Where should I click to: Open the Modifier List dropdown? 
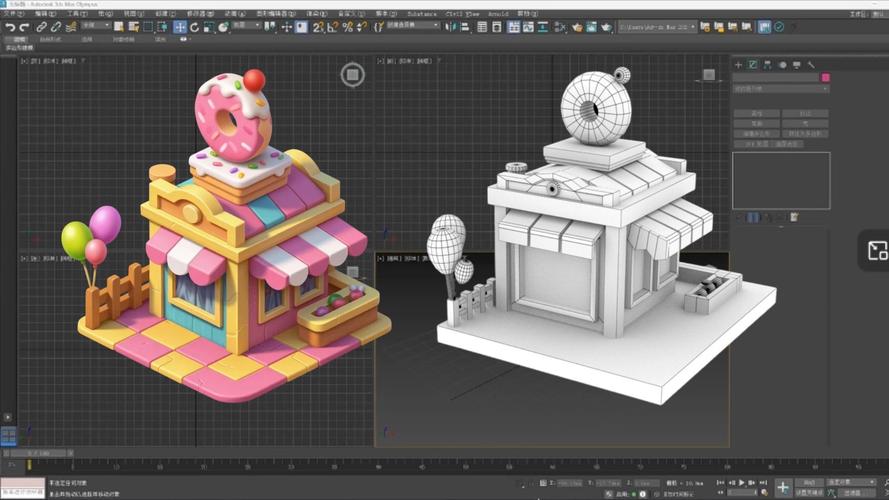tap(781, 89)
